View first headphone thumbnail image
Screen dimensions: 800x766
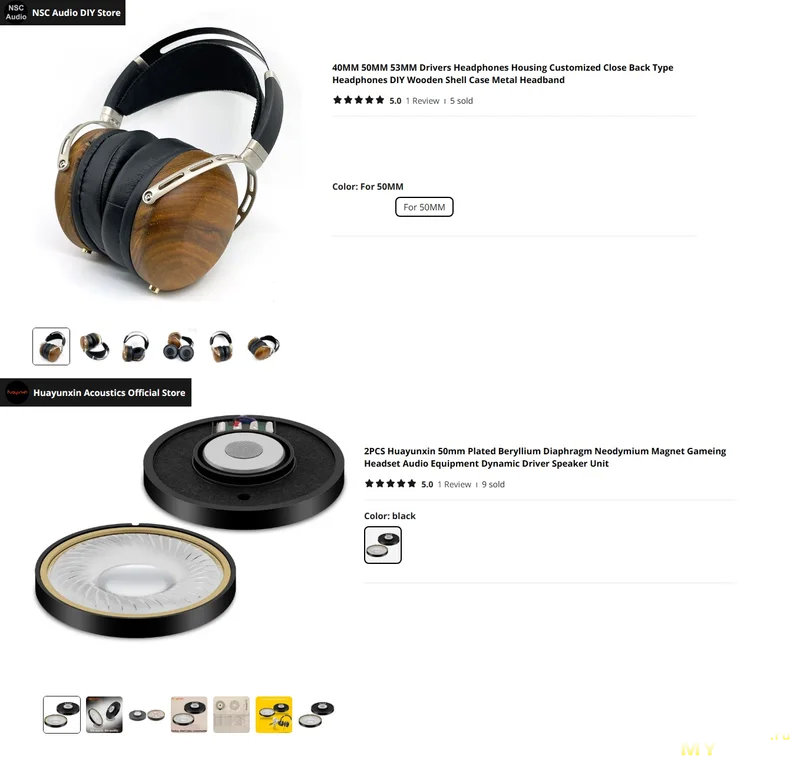click(51, 347)
